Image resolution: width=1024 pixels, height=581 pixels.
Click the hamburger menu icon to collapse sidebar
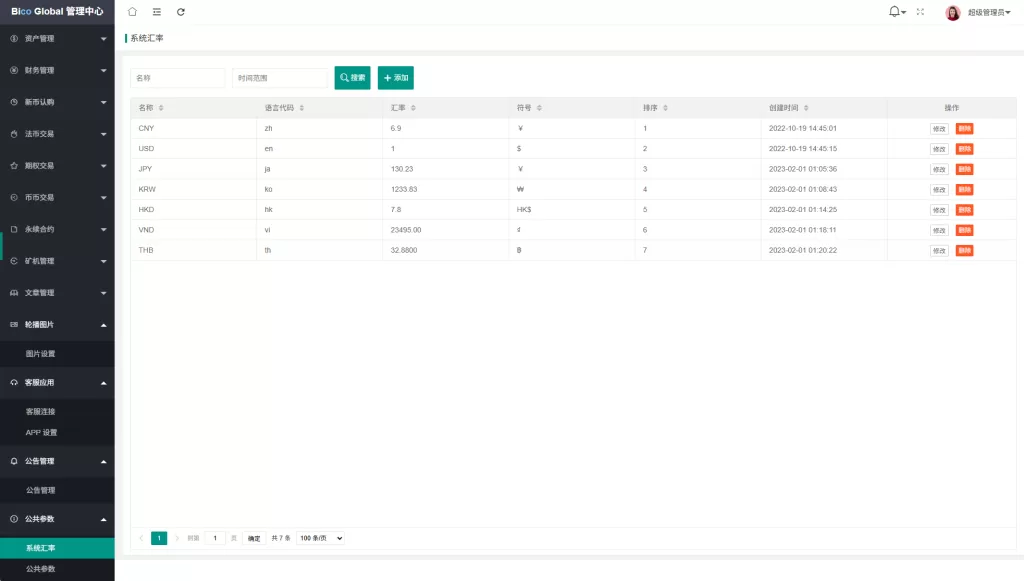point(155,12)
